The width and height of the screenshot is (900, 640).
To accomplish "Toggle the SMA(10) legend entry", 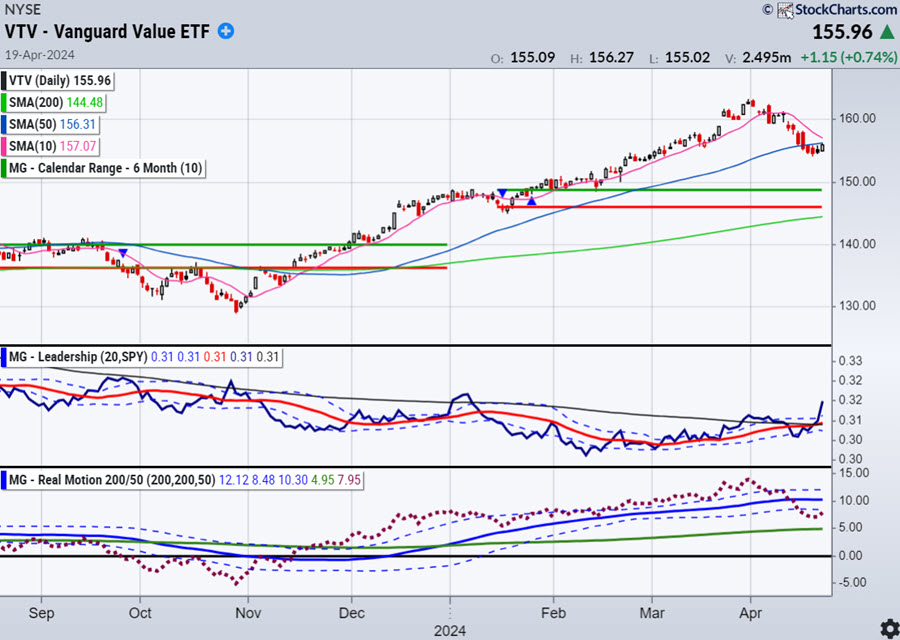I will tap(55, 146).
